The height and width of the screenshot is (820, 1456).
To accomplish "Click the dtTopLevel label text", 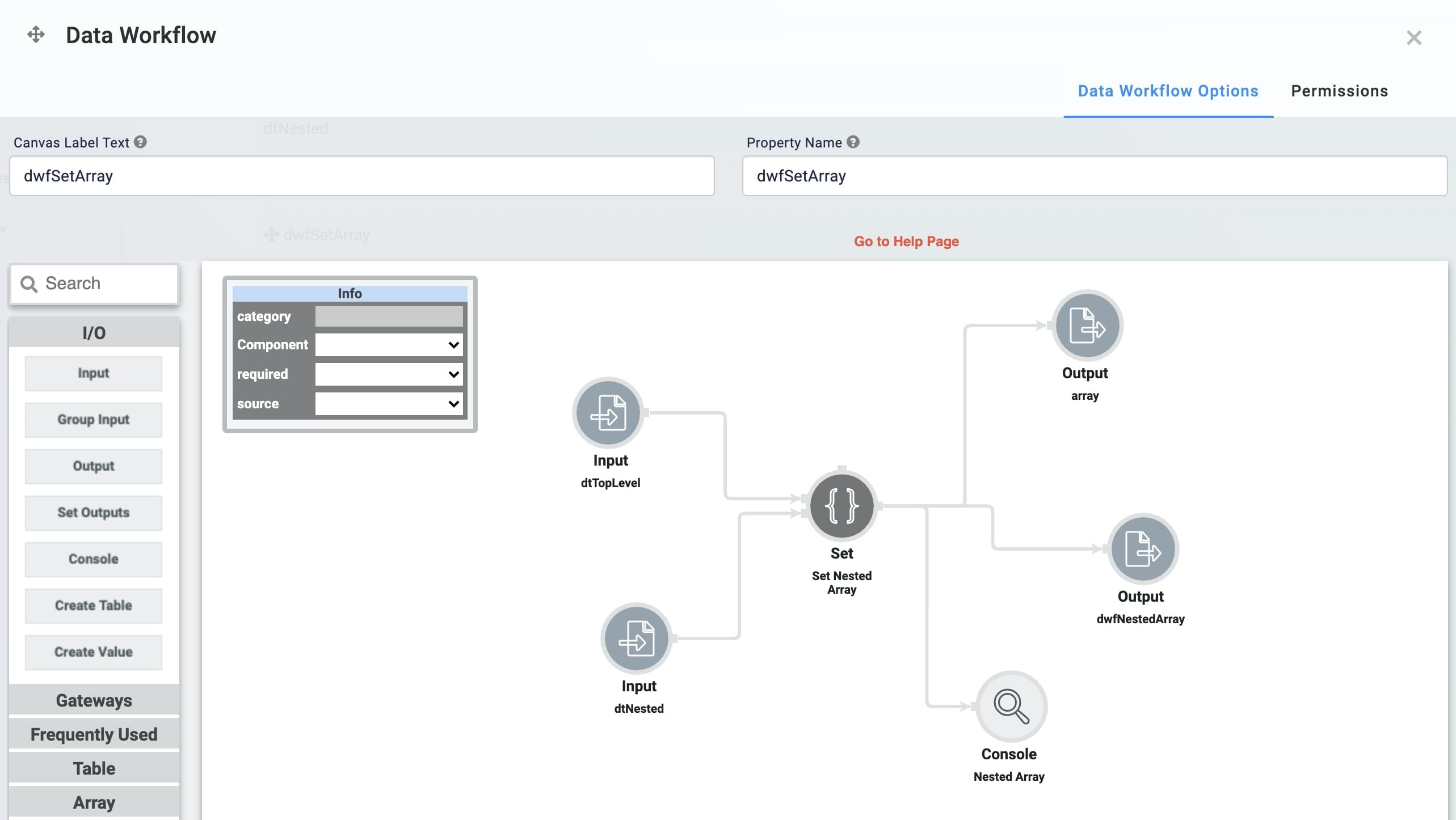I will click(x=611, y=483).
